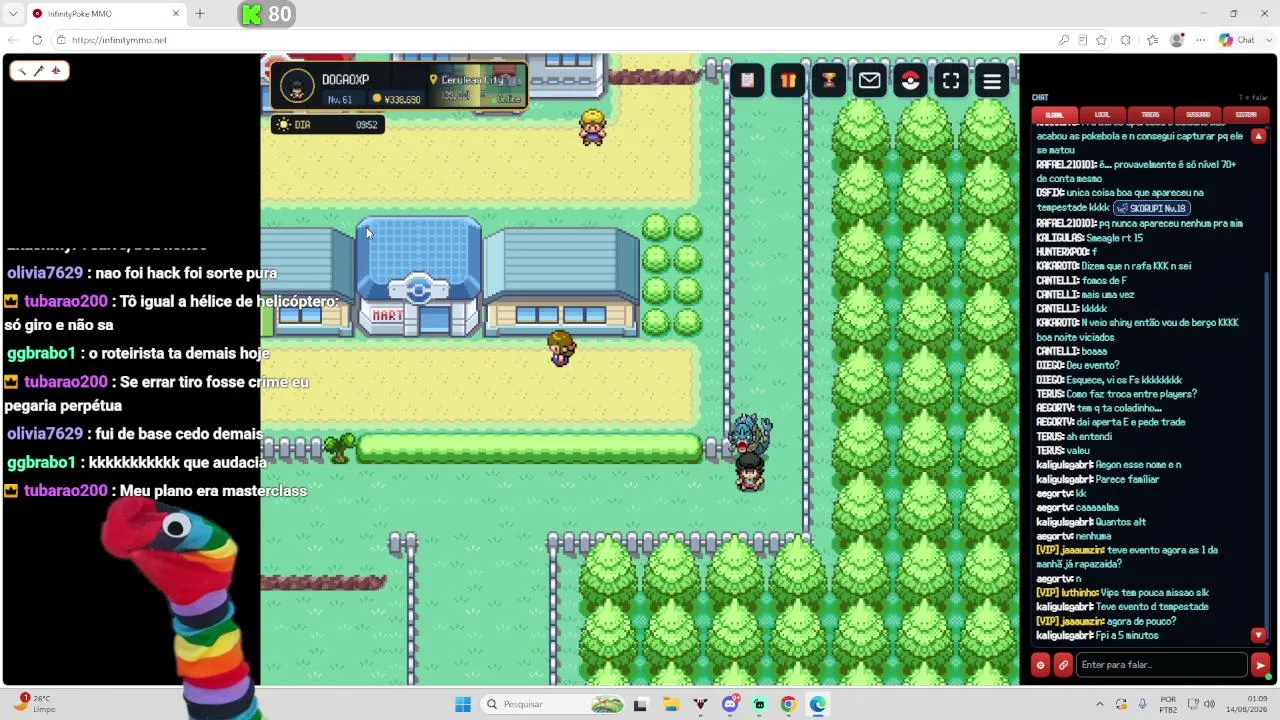Image resolution: width=1280 pixels, height=720 pixels.
Task: Send the chat message with arrow button
Action: 1260,665
